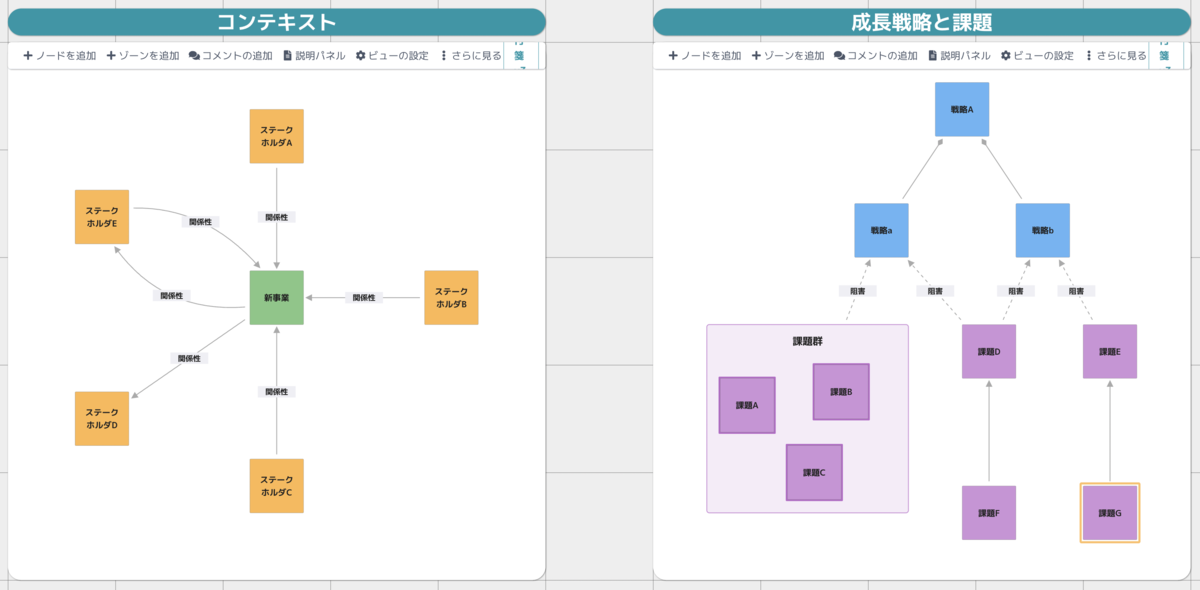Add a comment in the コンテキスト panel

tap(231, 56)
